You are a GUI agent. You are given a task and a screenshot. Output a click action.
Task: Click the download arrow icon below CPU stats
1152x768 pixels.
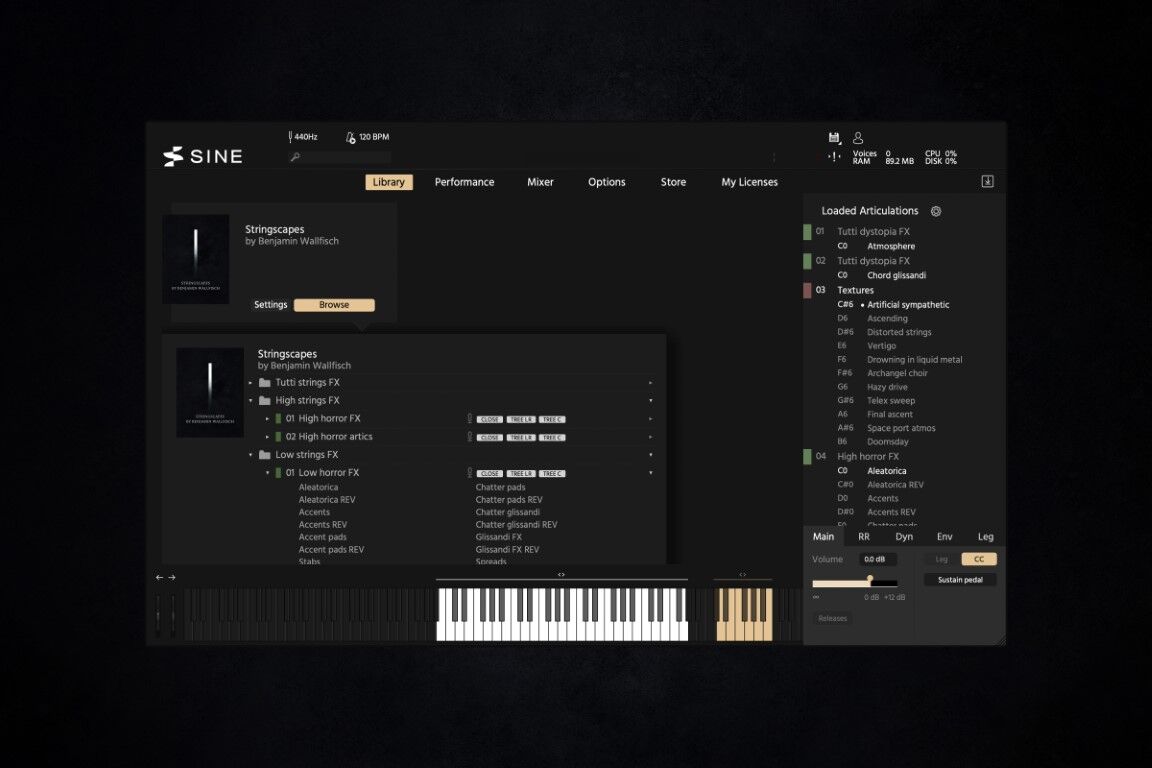point(987,182)
